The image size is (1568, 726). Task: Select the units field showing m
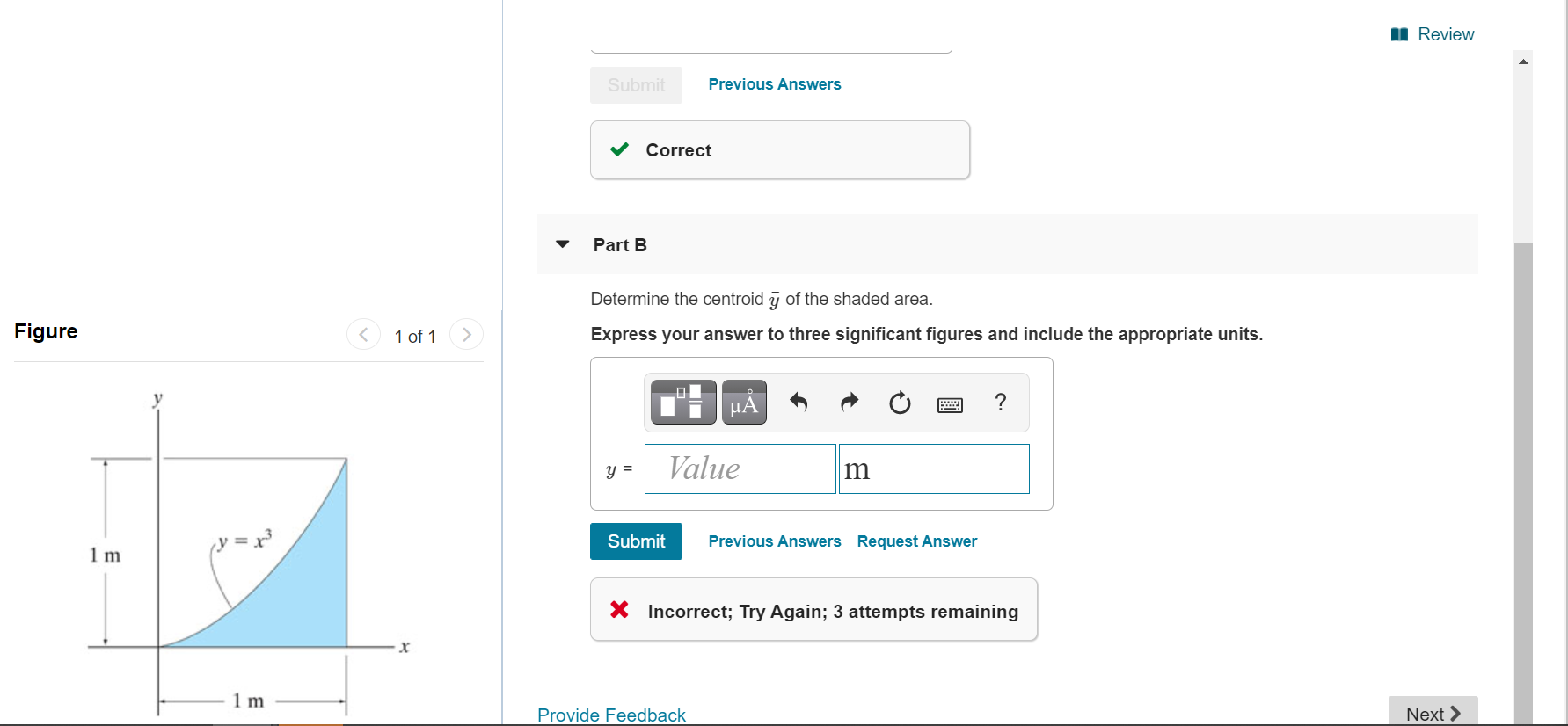[x=933, y=468]
